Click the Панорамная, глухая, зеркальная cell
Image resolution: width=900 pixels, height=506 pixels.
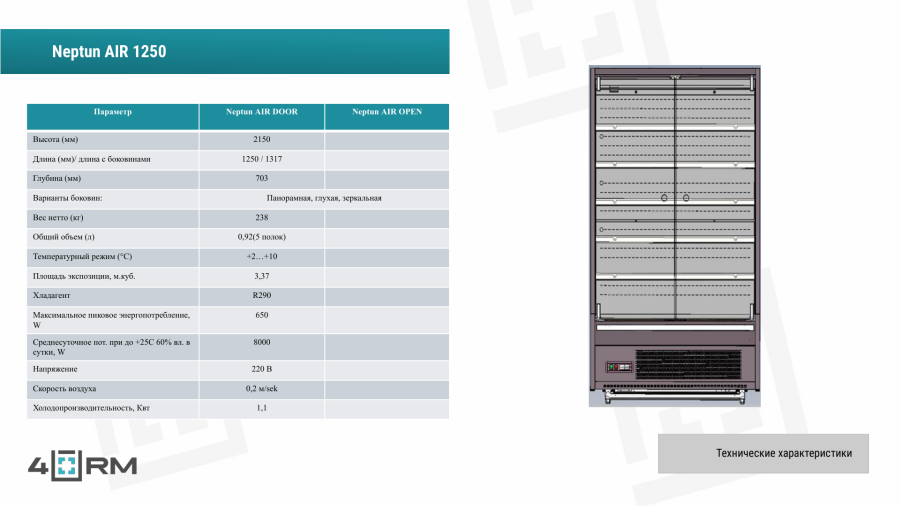[x=323, y=198]
